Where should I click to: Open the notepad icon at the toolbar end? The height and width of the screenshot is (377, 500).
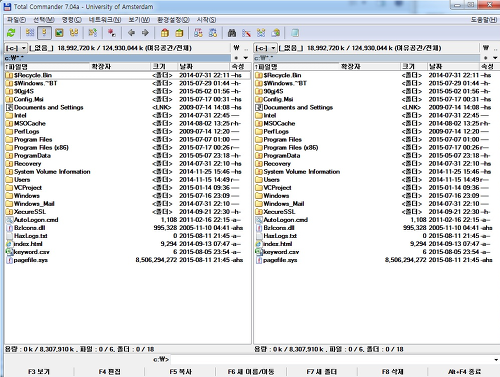click(295, 33)
